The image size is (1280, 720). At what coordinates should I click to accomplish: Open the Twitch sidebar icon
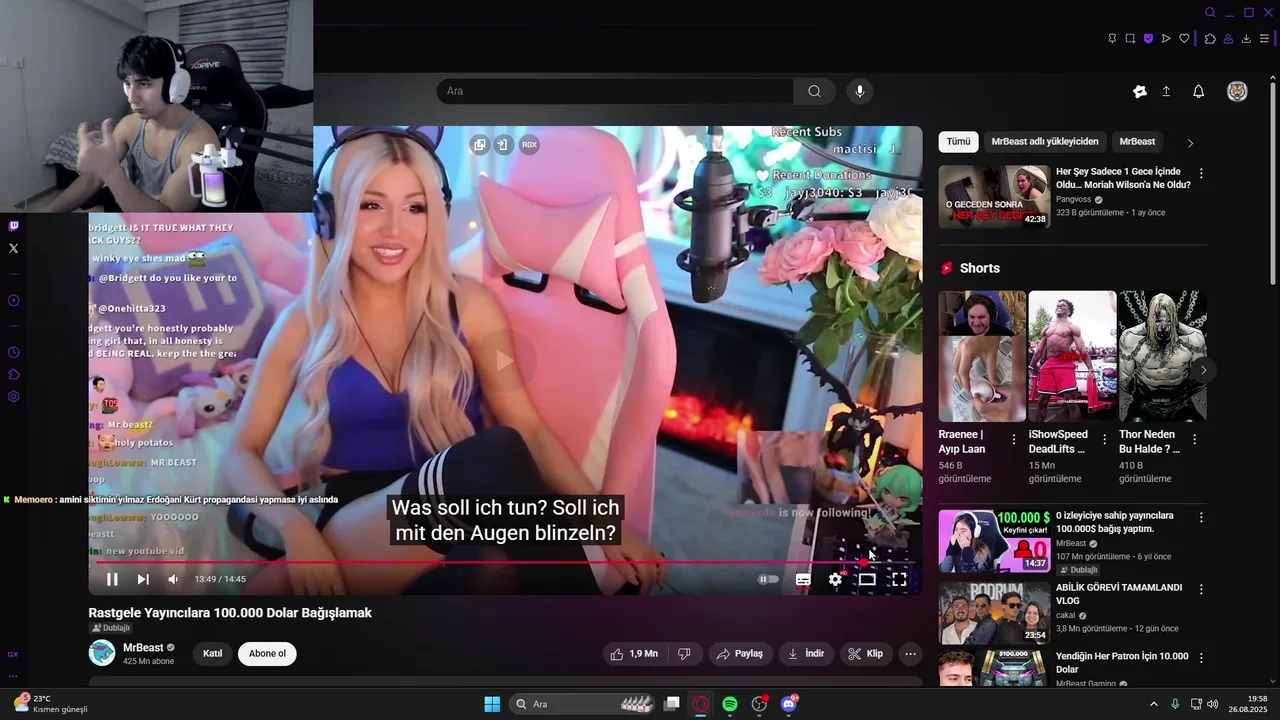13,227
